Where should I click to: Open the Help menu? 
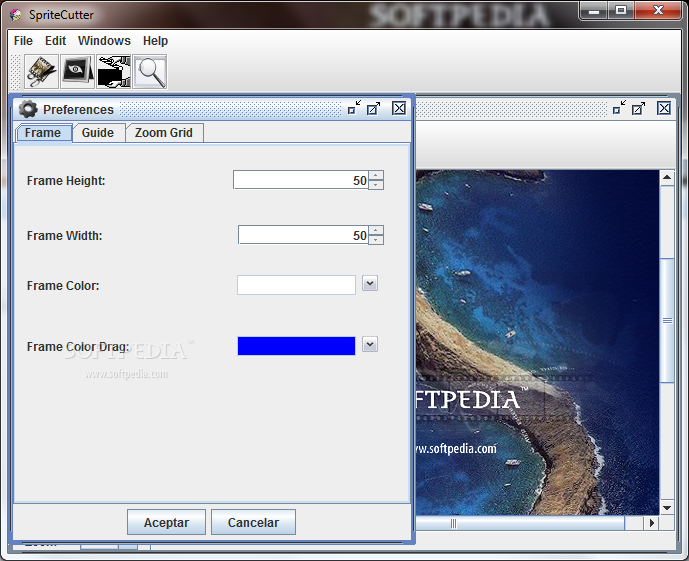tap(155, 41)
